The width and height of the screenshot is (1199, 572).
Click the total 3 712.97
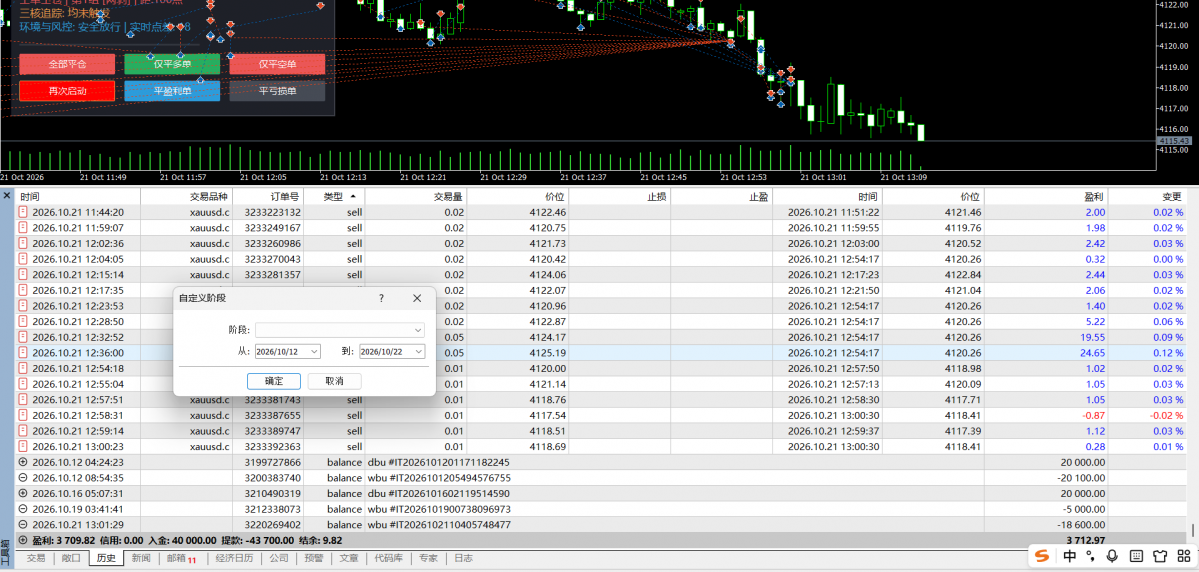coord(1084,540)
